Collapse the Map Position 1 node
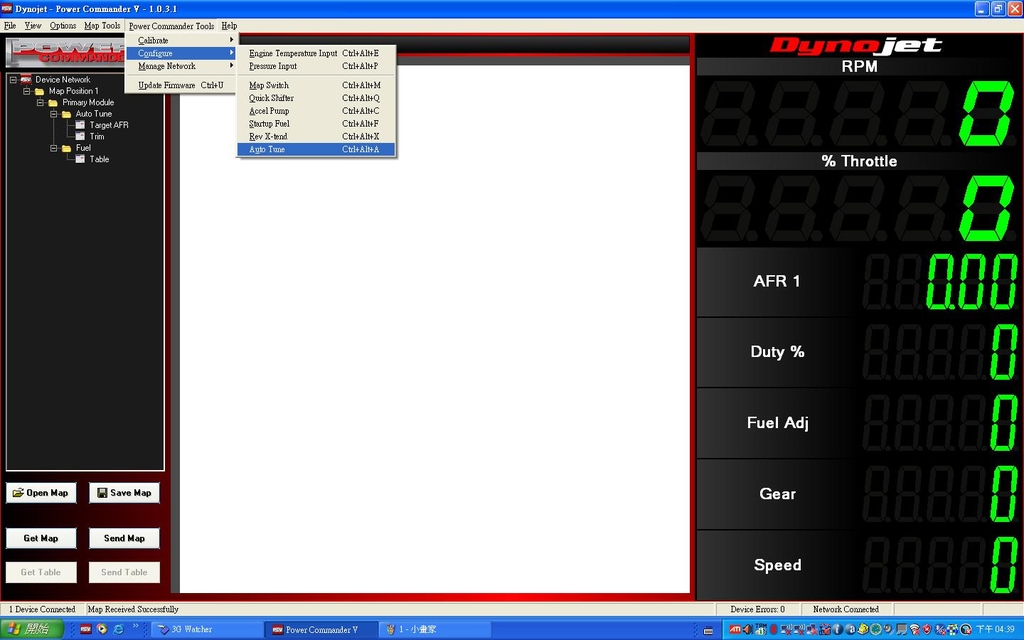Image resolution: width=1024 pixels, height=640 pixels. pos(27,91)
